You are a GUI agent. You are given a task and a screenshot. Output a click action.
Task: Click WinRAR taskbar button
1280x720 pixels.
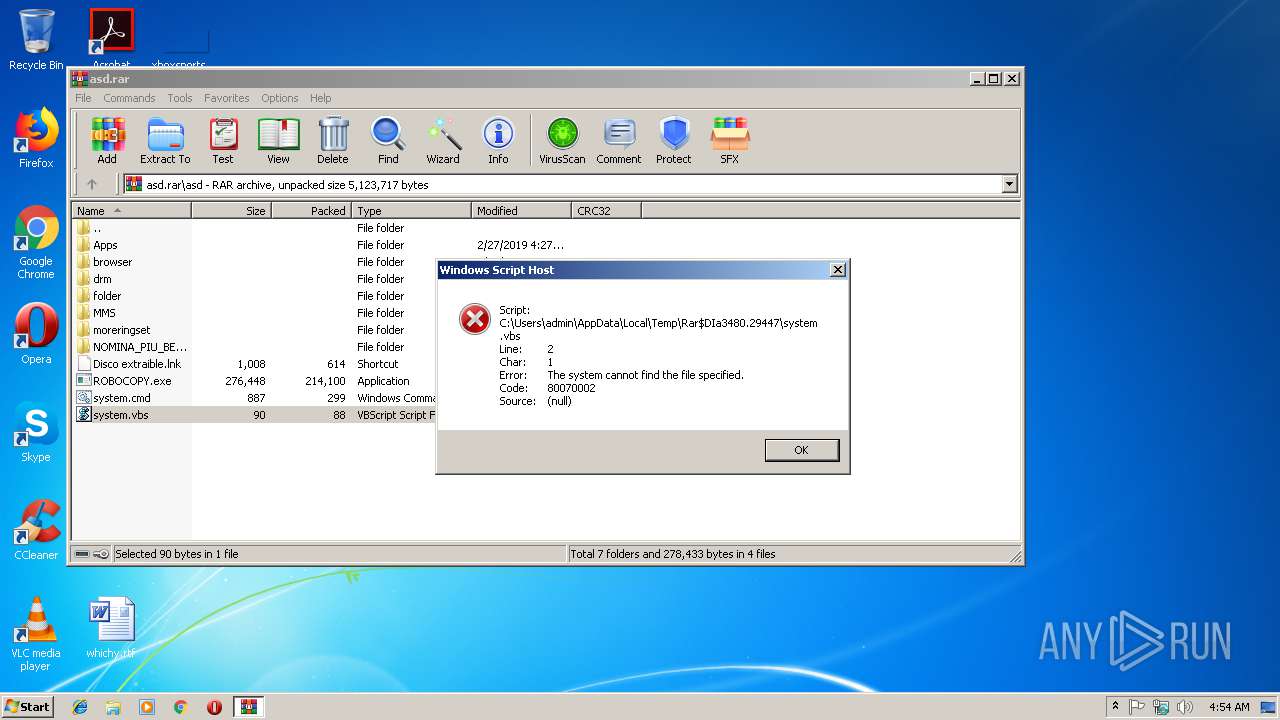[x=248, y=707]
